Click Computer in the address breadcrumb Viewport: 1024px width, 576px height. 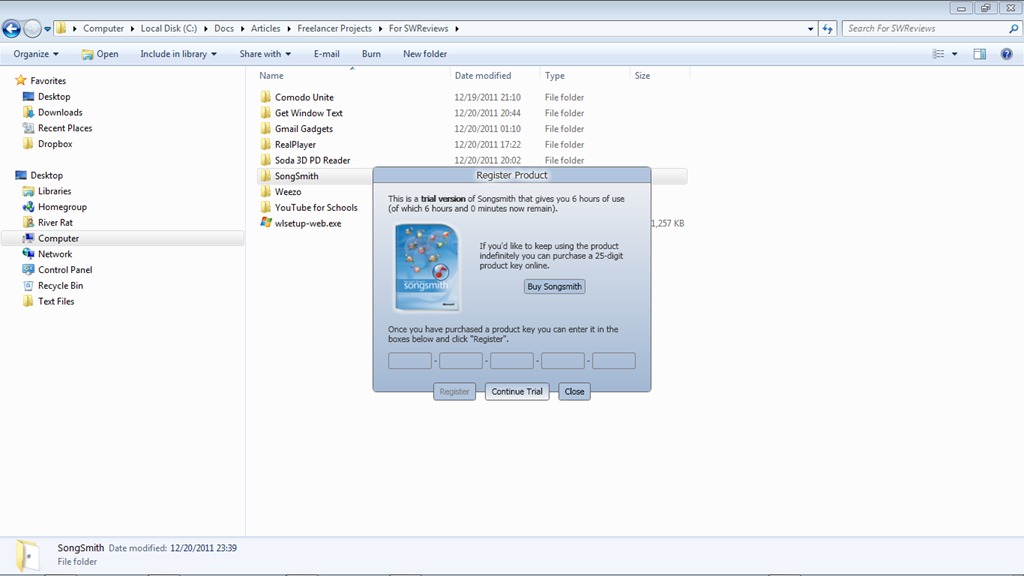click(103, 29)
